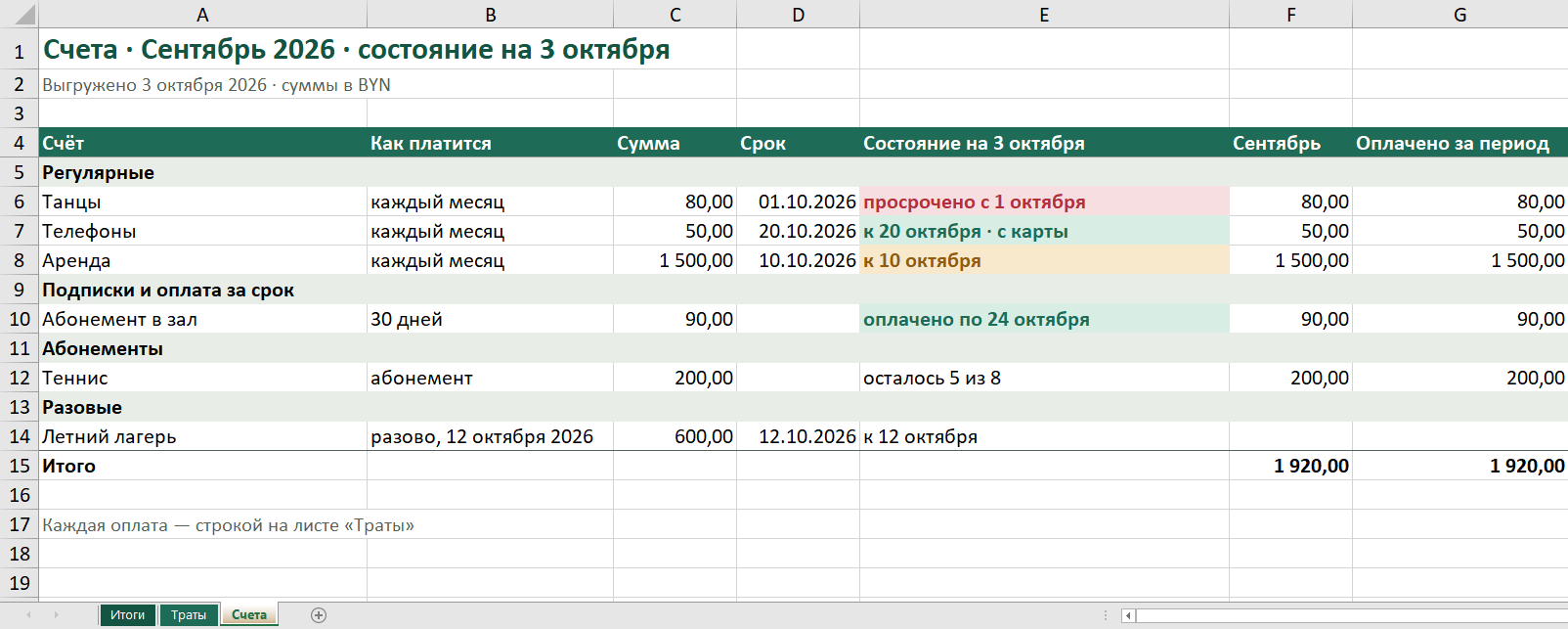Click the "Регулярные" group row label
This screenshot has height=629, width=1568.
202,172
